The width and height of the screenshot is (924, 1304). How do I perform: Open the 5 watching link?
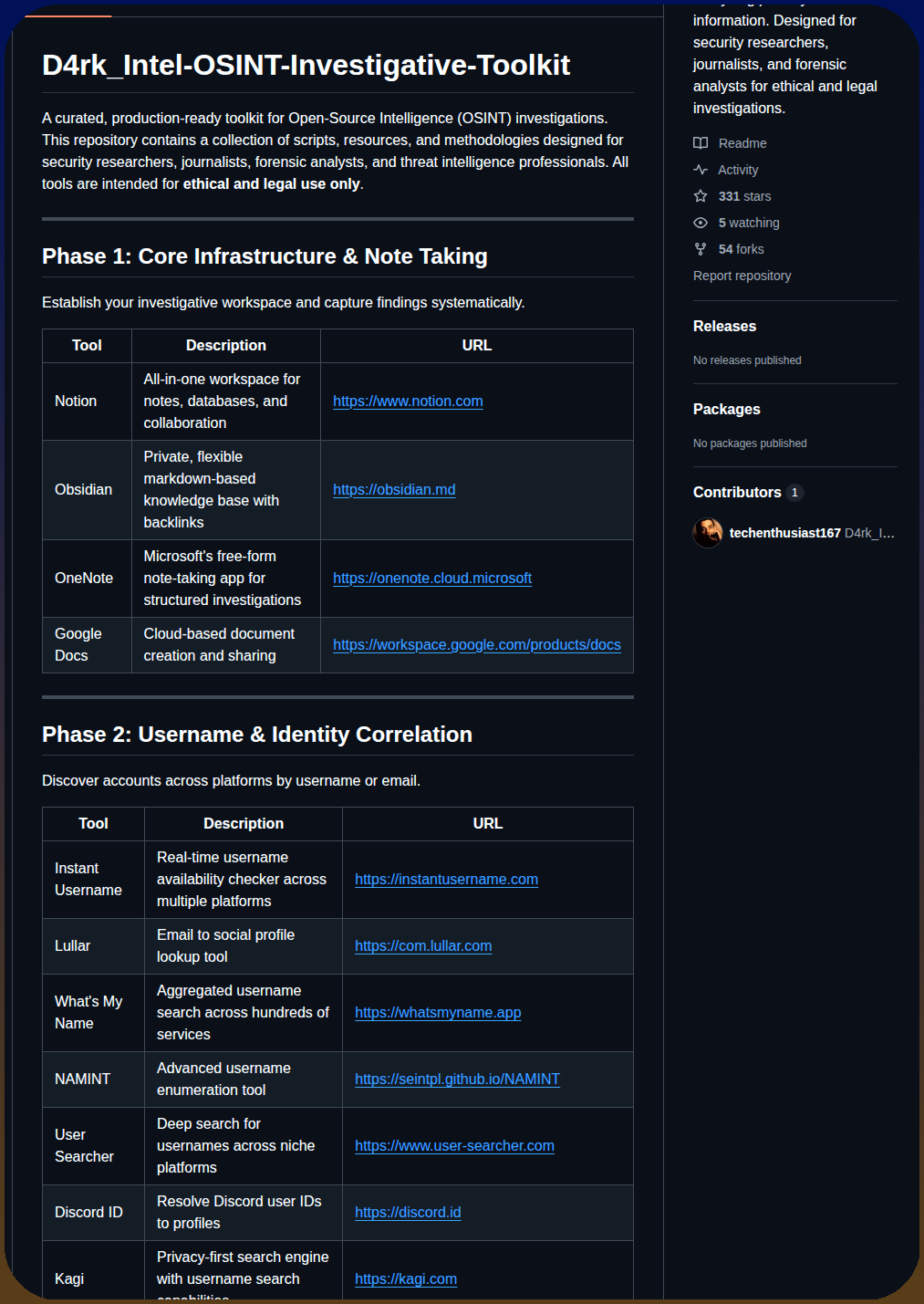tap(749, 223)
